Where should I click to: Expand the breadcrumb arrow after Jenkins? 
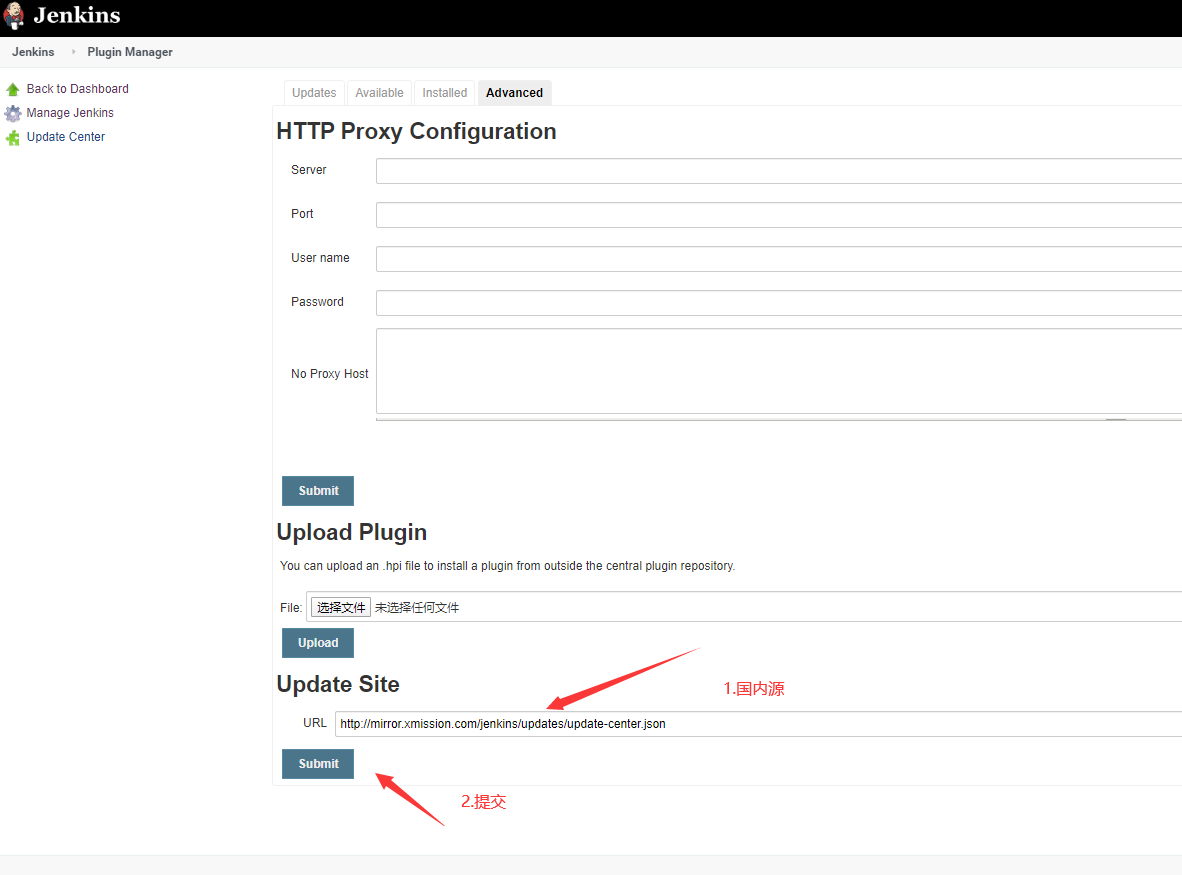73,52
